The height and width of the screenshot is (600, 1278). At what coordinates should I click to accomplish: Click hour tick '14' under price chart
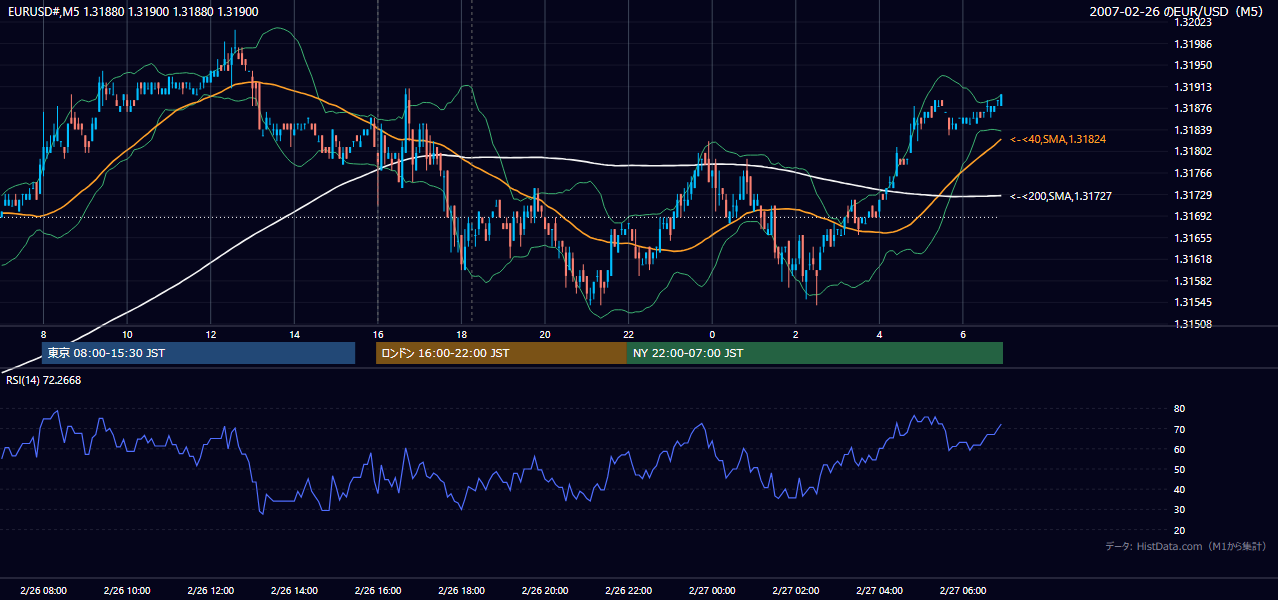pos(294,334)
